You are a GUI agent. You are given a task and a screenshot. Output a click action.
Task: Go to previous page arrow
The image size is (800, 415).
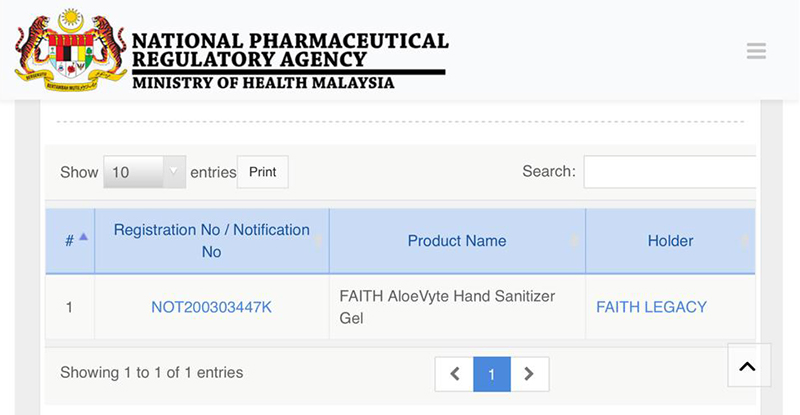[454, 374]
